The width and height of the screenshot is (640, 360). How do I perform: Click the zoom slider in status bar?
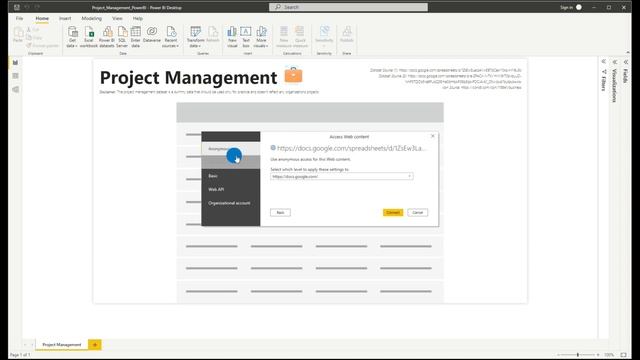(x=578, y=355)
